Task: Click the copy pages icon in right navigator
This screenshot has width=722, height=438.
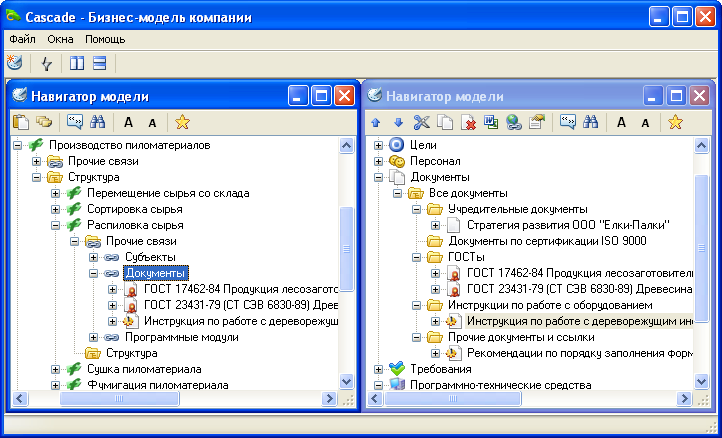Action: 445,122
